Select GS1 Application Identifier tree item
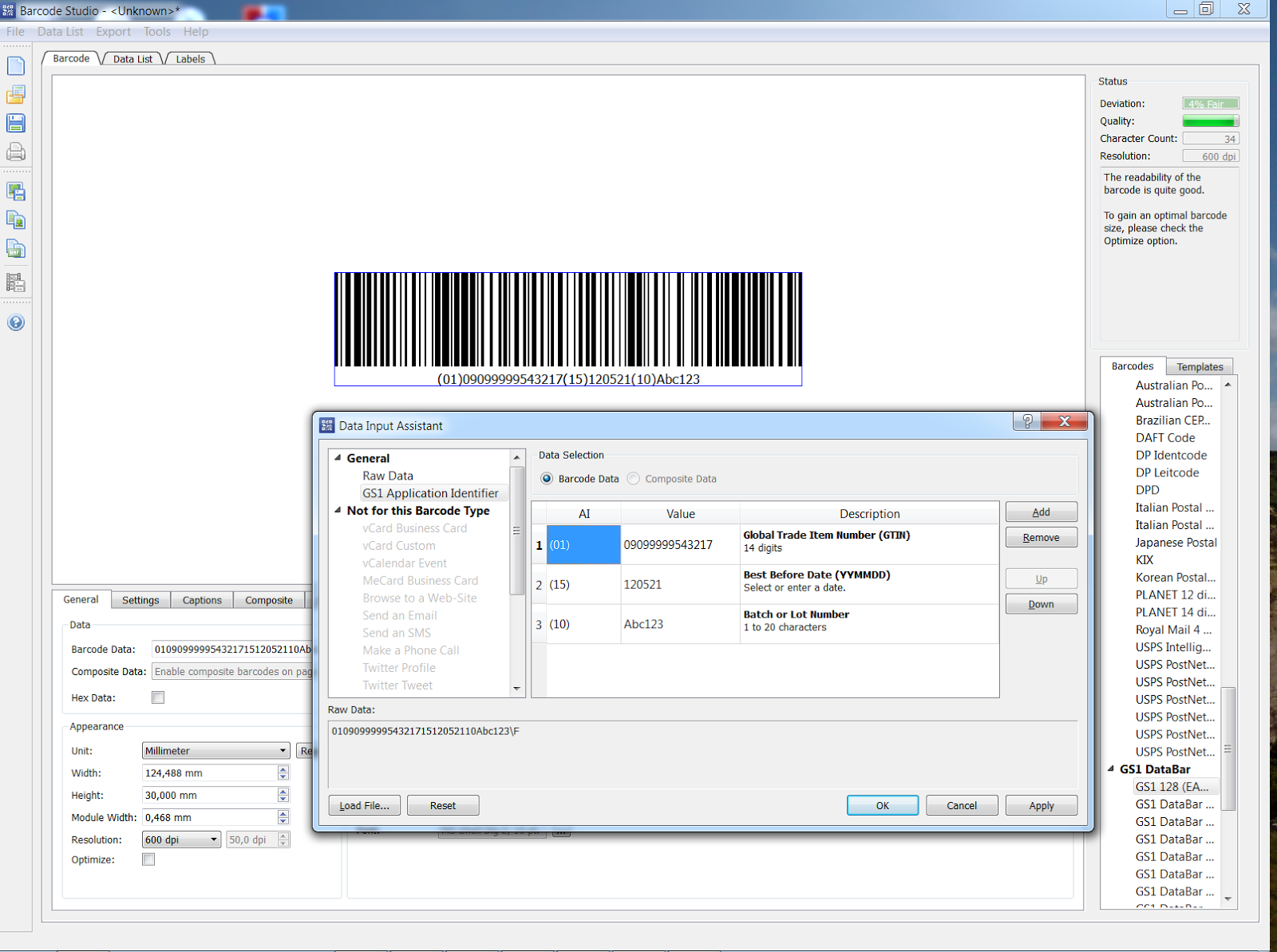 [430, 493]
